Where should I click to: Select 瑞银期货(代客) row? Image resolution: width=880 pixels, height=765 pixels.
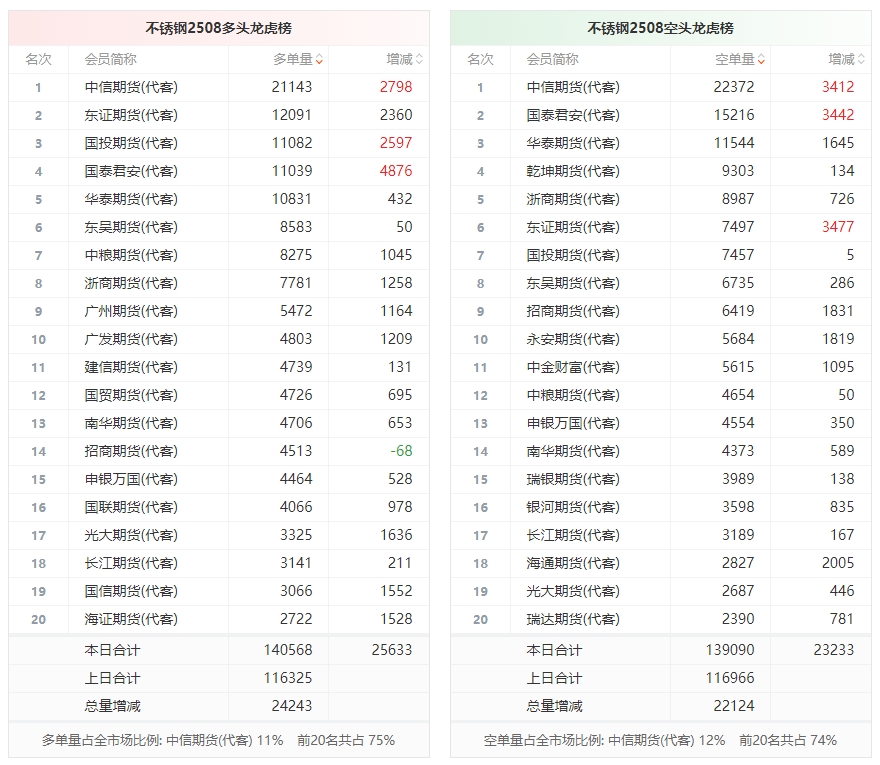click(x=661, y=479)
